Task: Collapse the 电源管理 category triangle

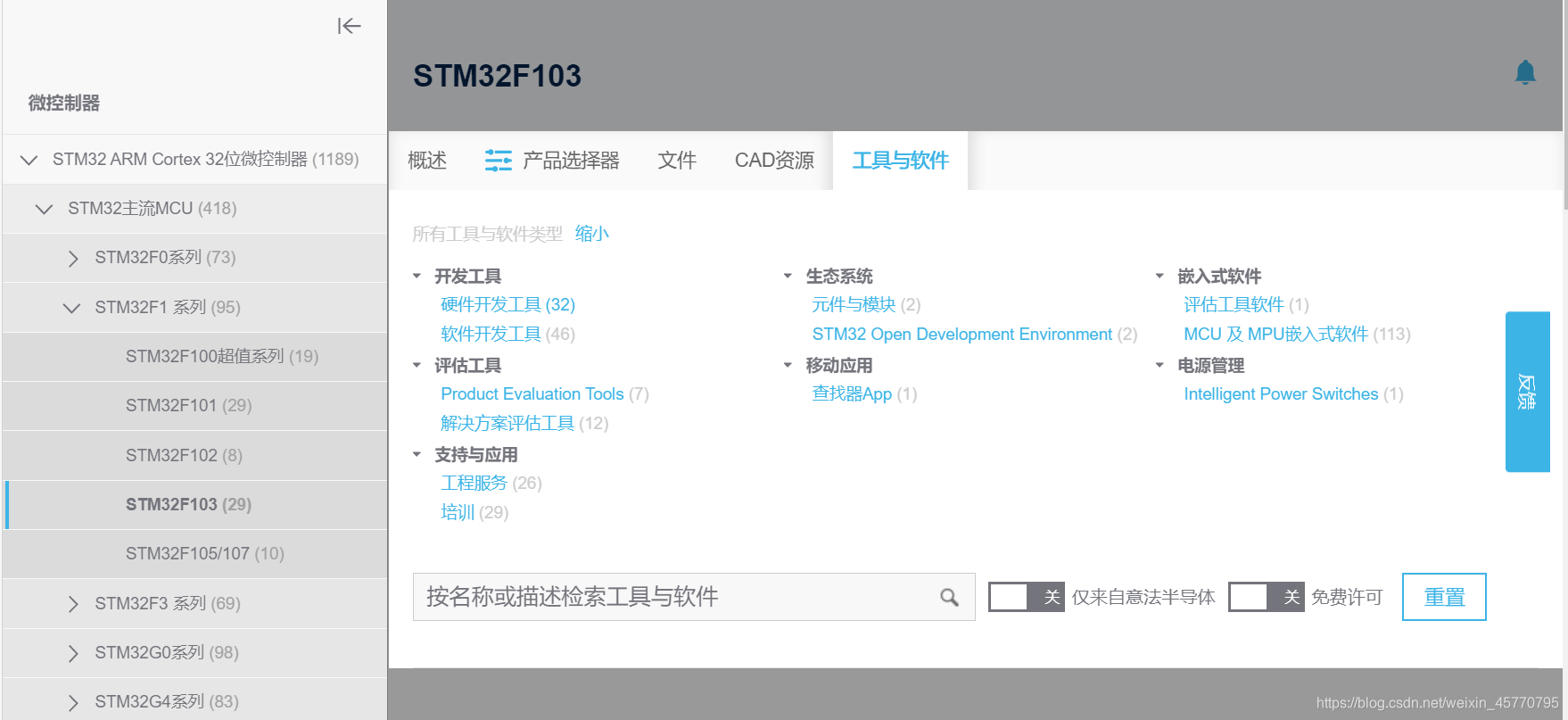Action: point(1159,366)
